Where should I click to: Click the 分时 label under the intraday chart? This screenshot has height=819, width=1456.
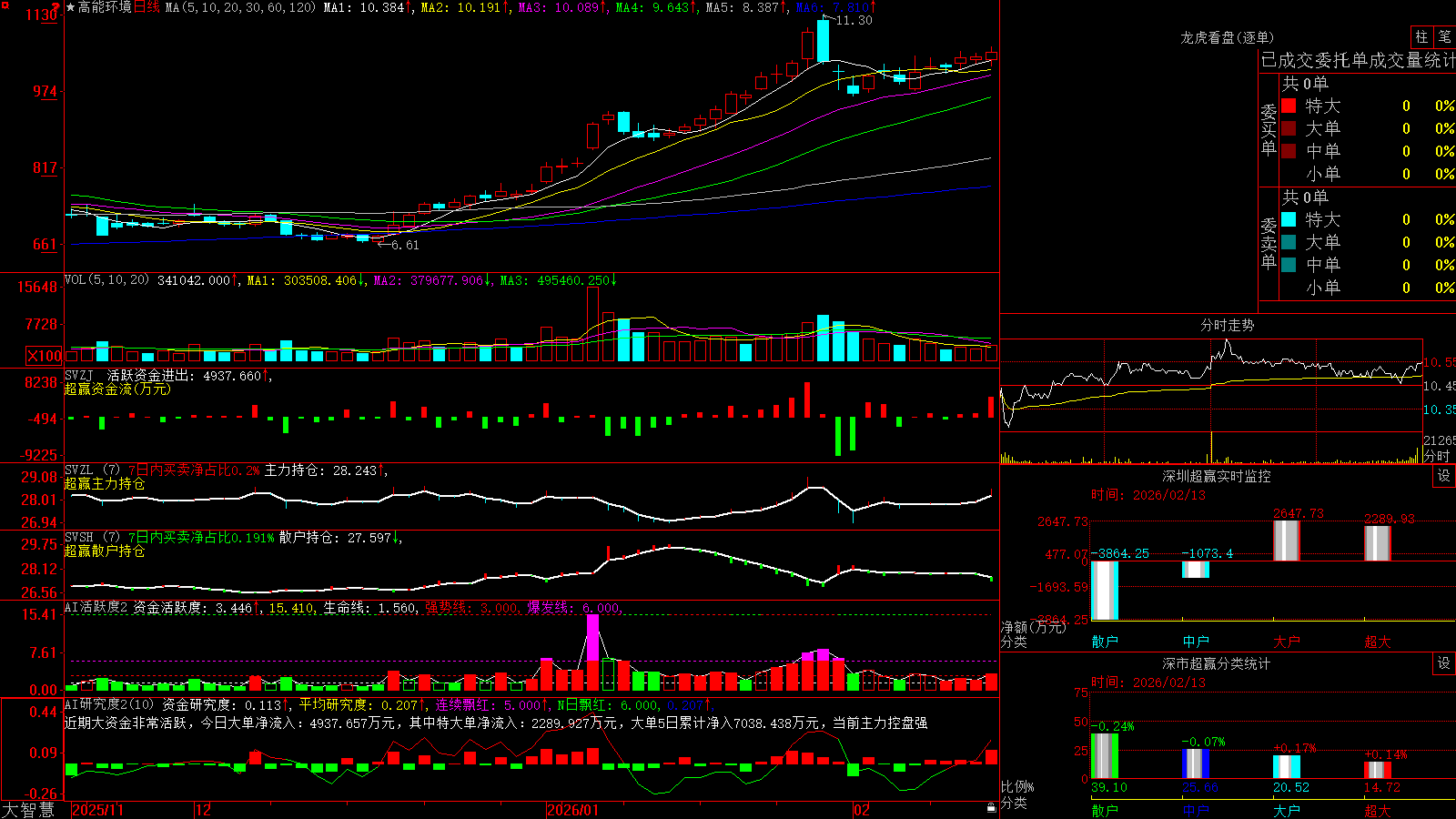[1437, 456]
